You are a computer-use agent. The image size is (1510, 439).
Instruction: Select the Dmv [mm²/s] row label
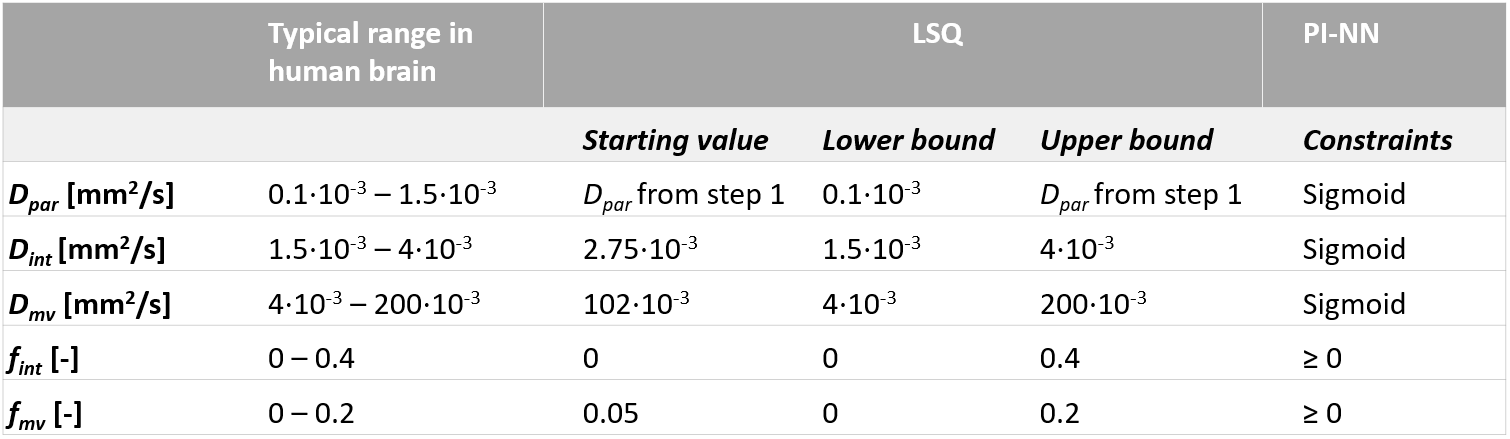point(89,304)
